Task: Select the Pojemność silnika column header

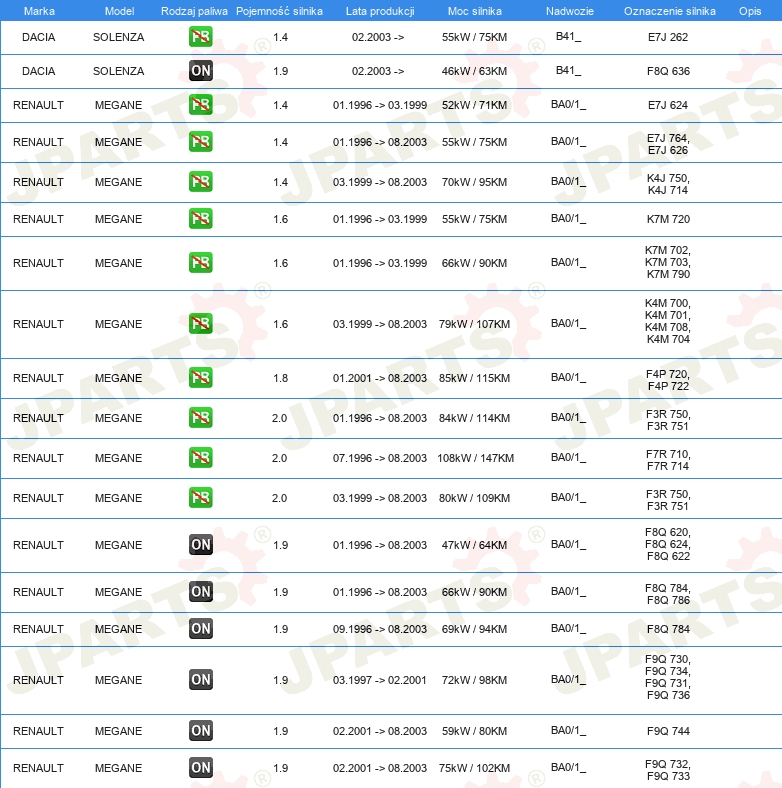Action: [279, 10]
